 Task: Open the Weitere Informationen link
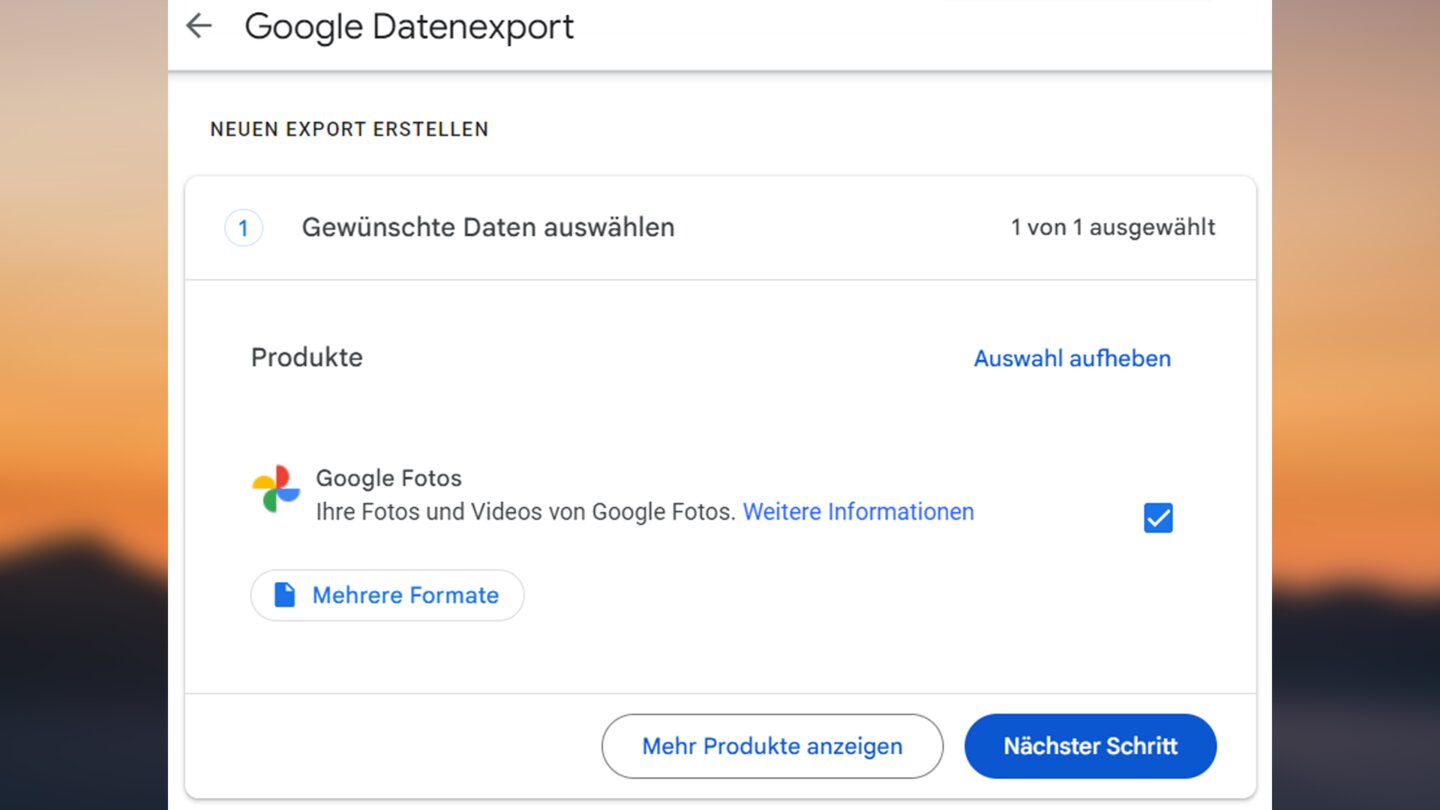click(x=858, y=512)
